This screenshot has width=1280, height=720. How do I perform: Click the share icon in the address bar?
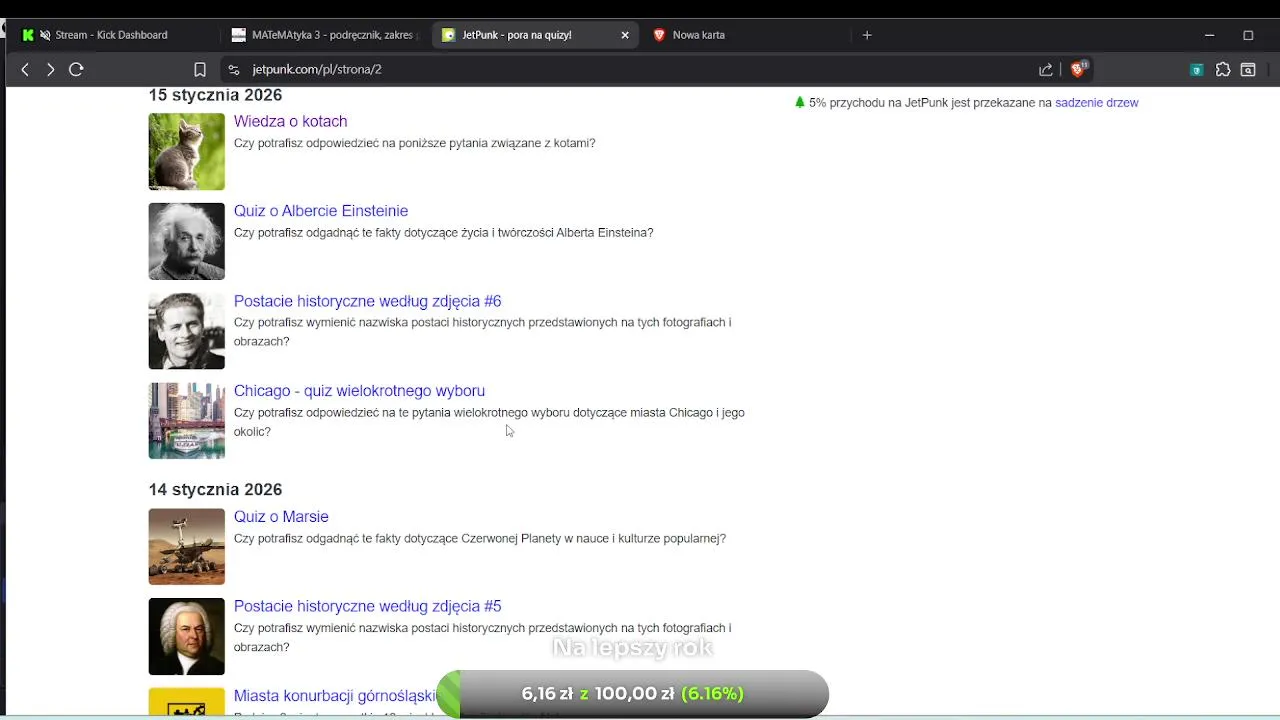[1046, 70]
